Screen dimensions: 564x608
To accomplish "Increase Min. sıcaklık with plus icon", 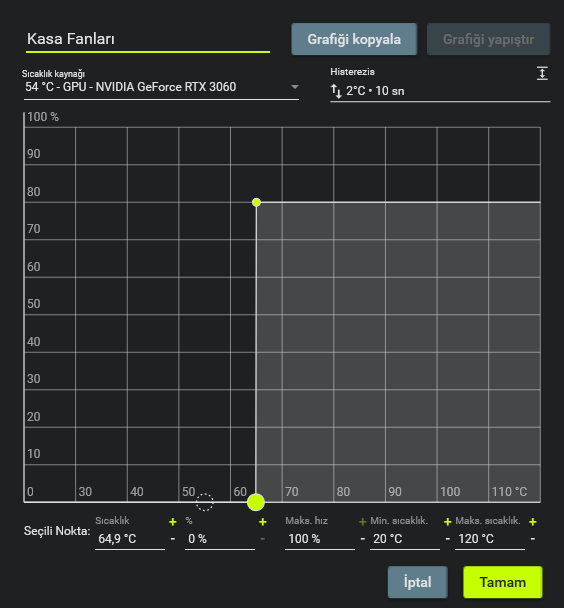I will 448,522.
